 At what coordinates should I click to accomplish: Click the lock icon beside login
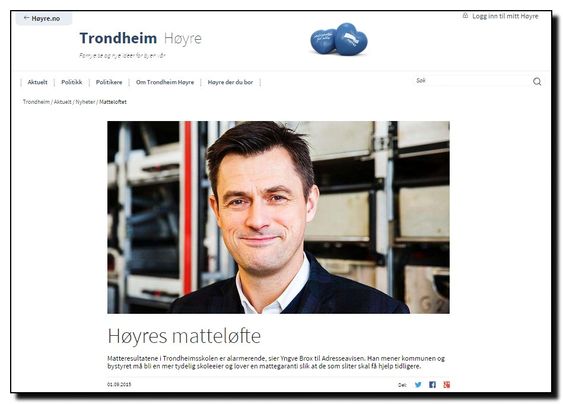pyautogui.click(x=465, y=15)
